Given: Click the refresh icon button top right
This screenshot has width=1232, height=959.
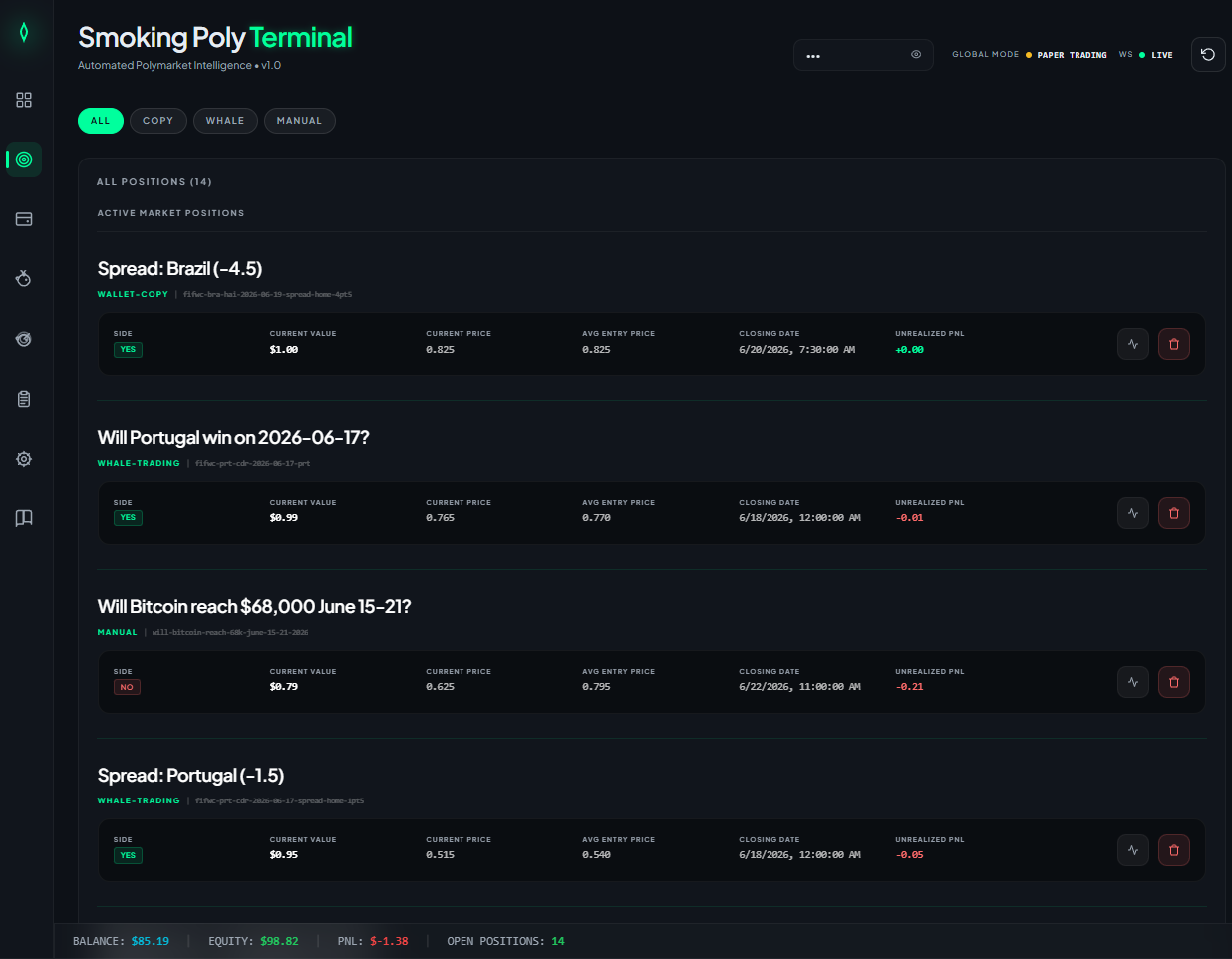Looking at the screenshot, I should click(1208, 55).
